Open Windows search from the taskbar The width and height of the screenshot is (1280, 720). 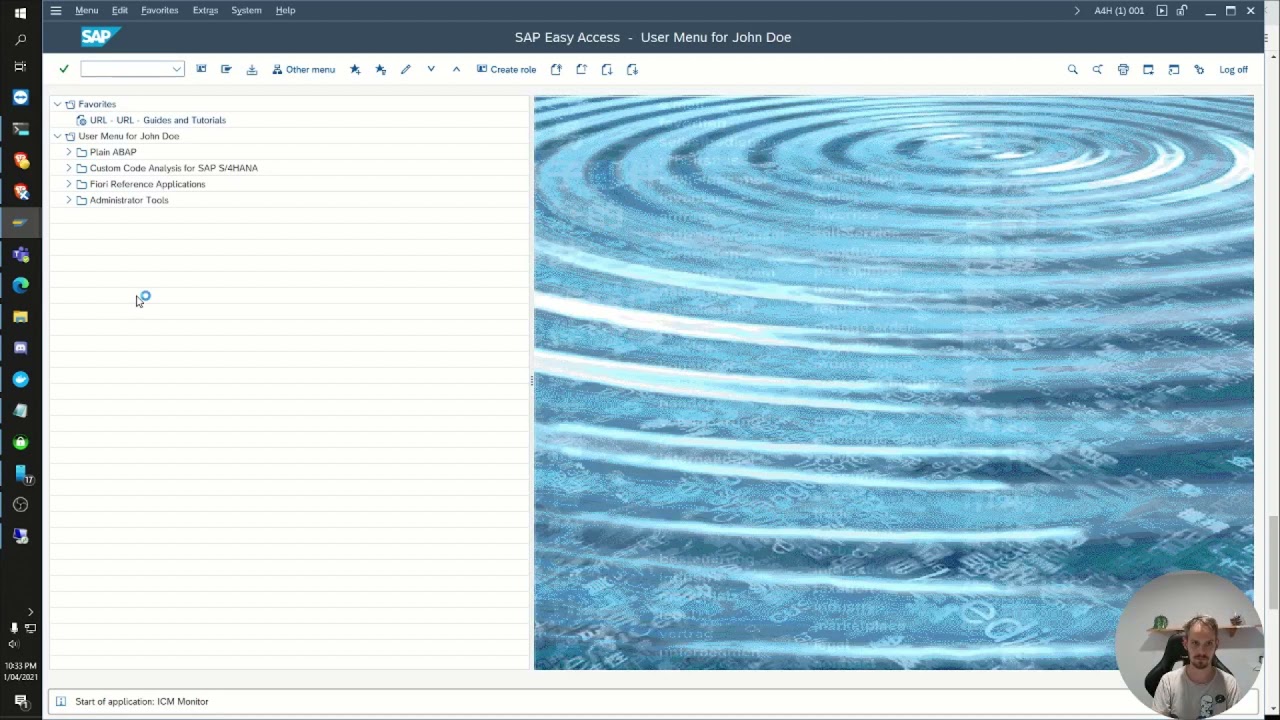coord(20,40)
